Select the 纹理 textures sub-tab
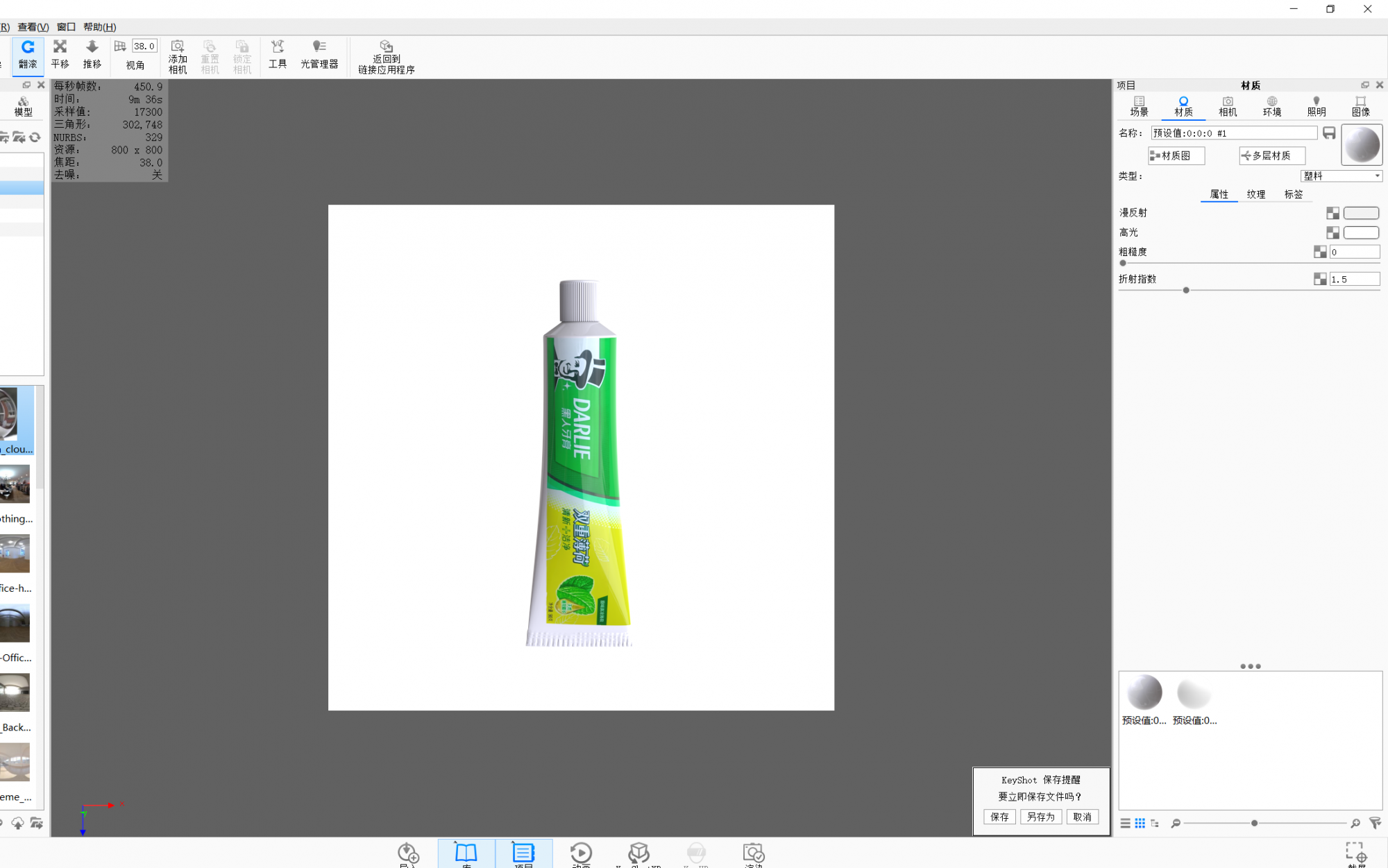The width and height of the screenshot is (1388, 868). pos(1256,194)
